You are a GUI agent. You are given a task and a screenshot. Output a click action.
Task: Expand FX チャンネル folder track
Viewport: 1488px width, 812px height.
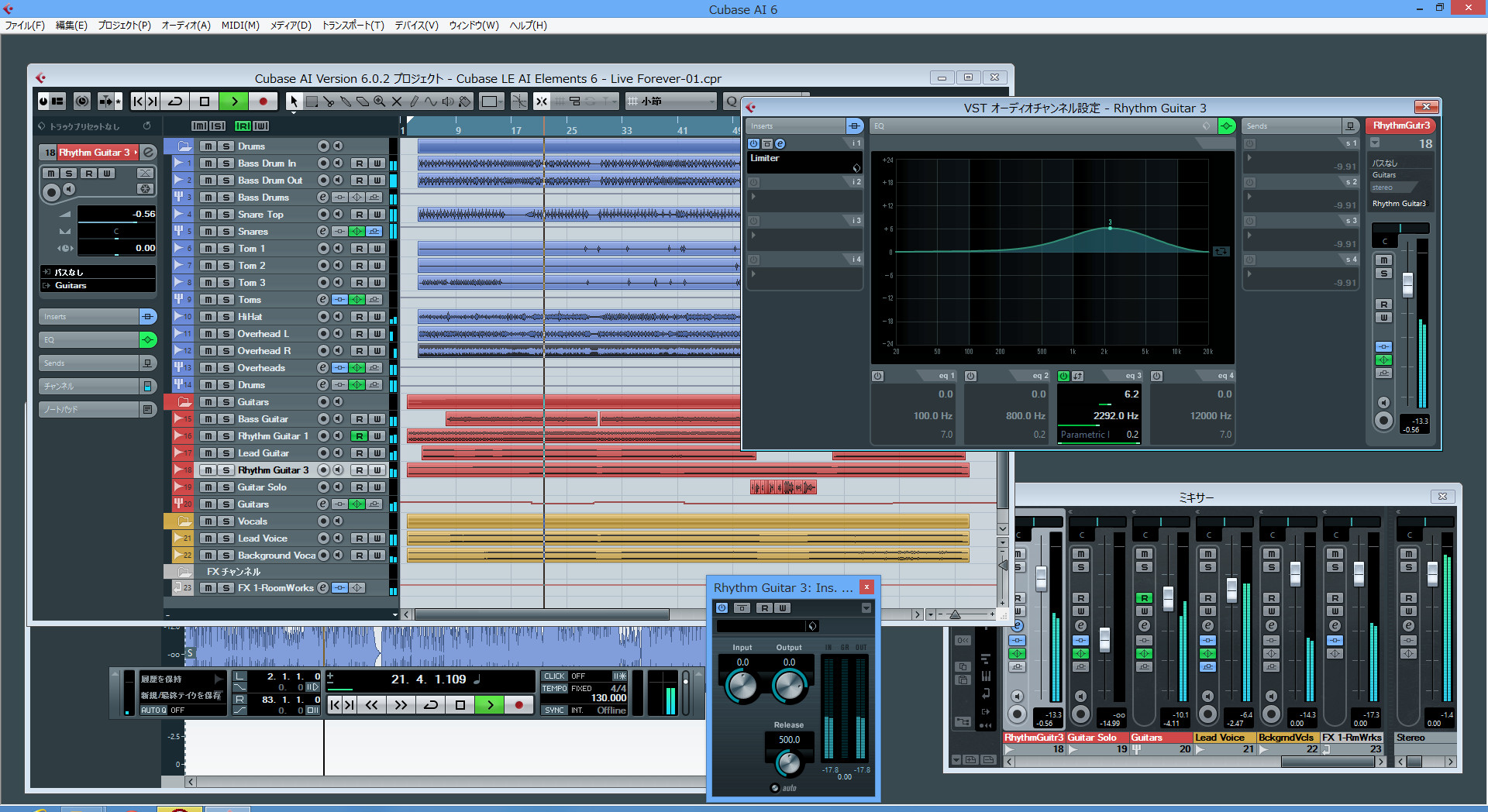pyautogui.click(x=184, y=572)
